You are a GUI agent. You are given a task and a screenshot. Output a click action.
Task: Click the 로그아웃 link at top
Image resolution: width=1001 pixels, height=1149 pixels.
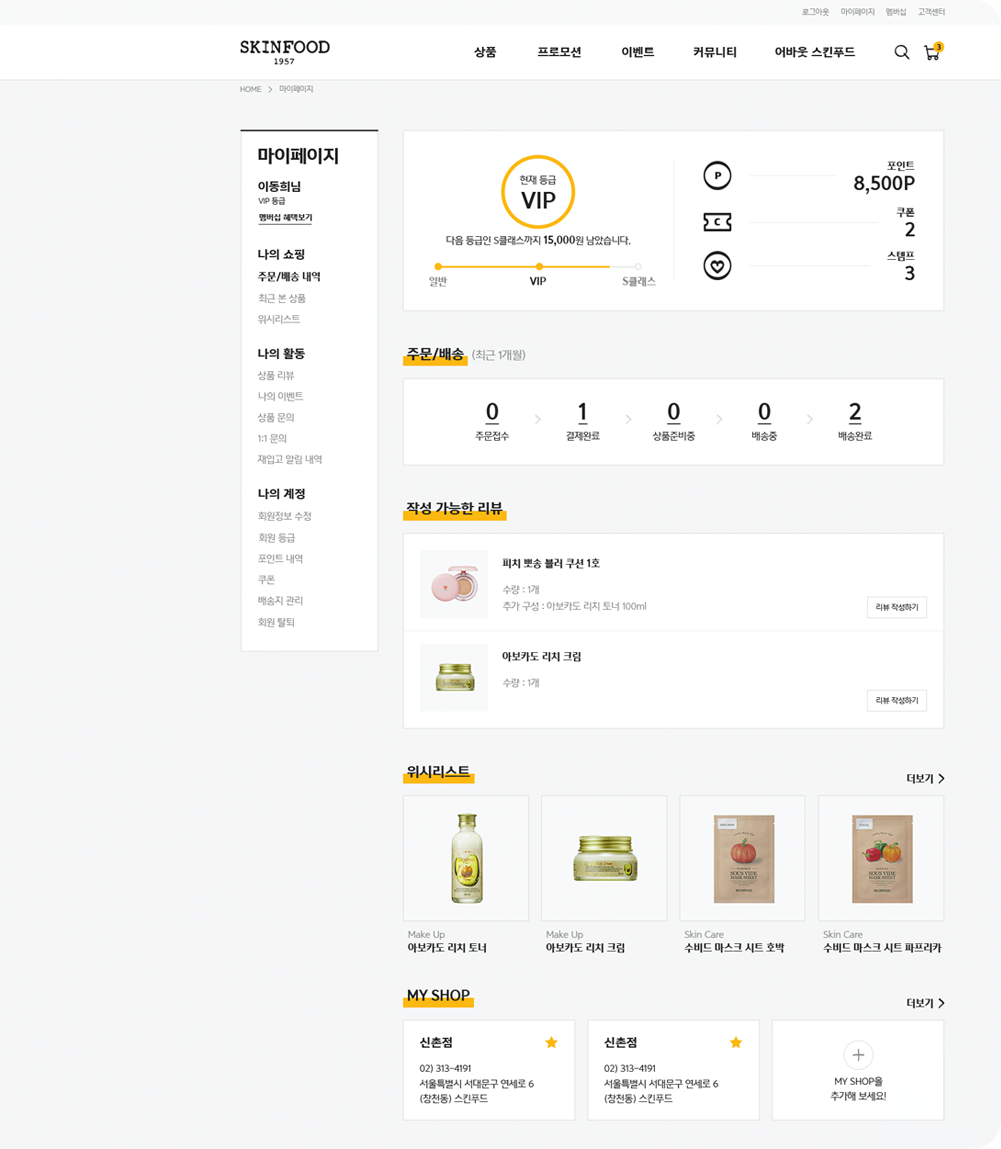(x=816, y=12)
